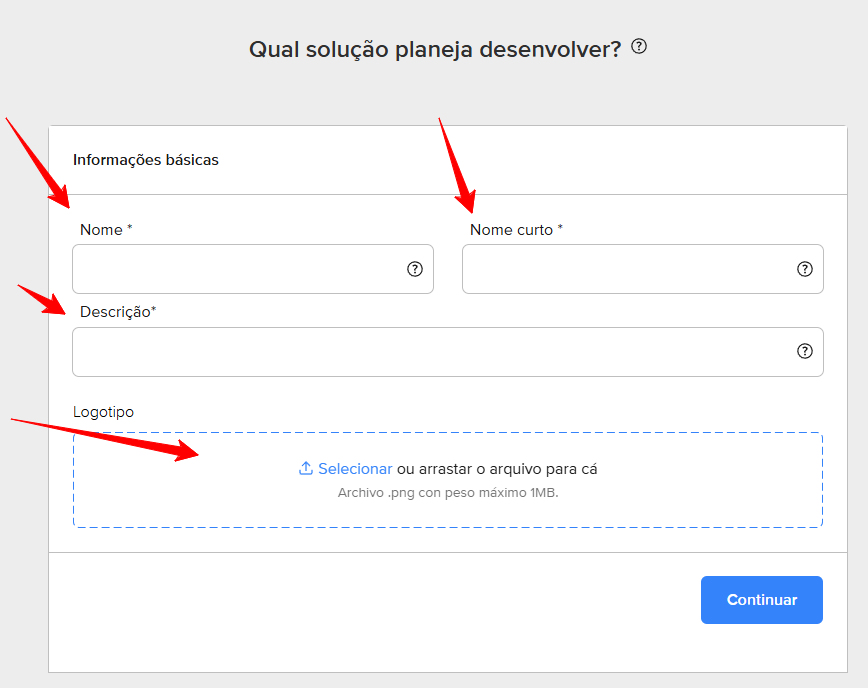The height and width of the screenshot is (688, 868).
Task: Click the Nome curto label
Action: pyautogui.click(x=511, y=230)
